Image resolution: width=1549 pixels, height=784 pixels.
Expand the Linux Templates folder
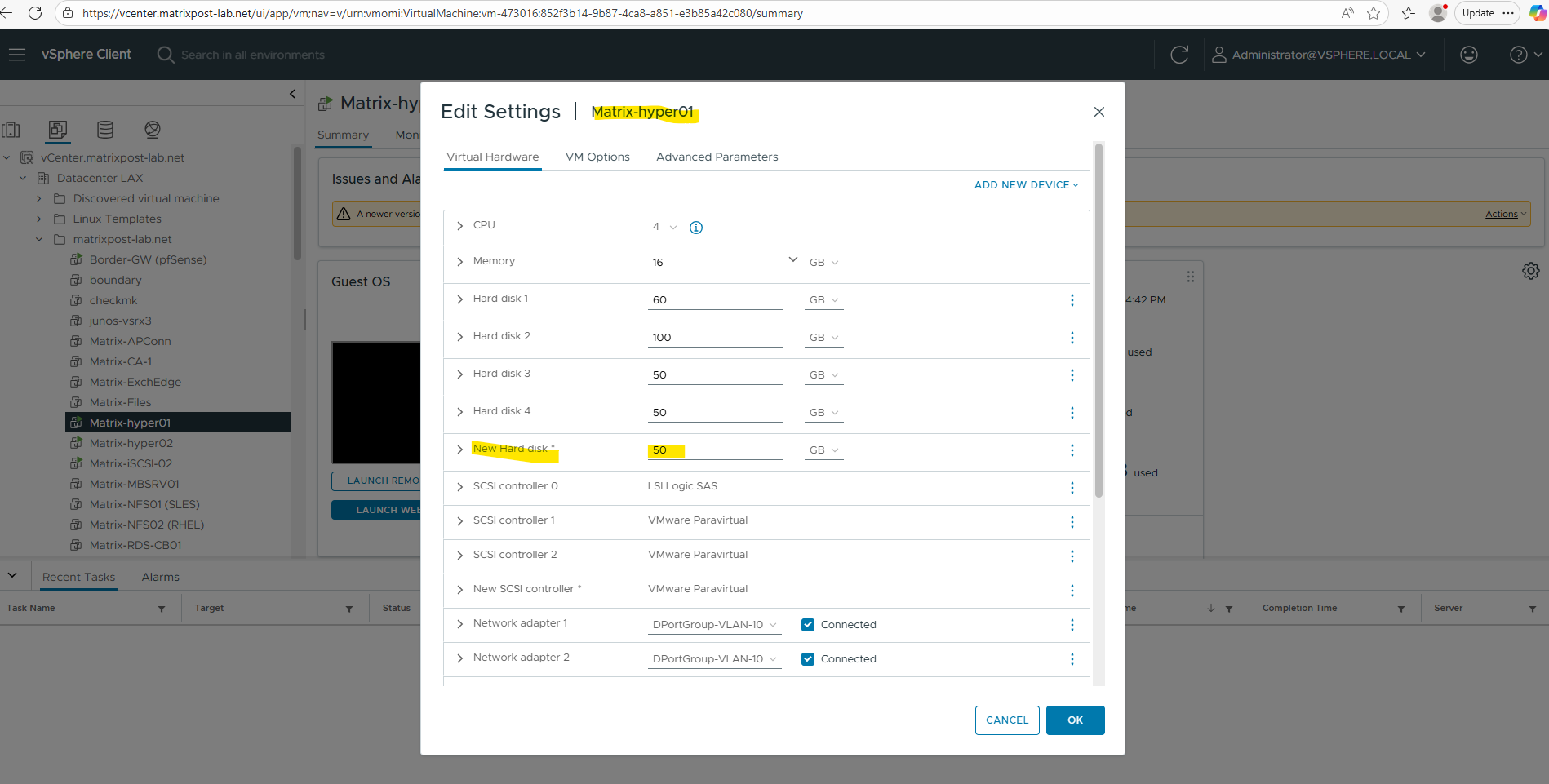point(39,219)
